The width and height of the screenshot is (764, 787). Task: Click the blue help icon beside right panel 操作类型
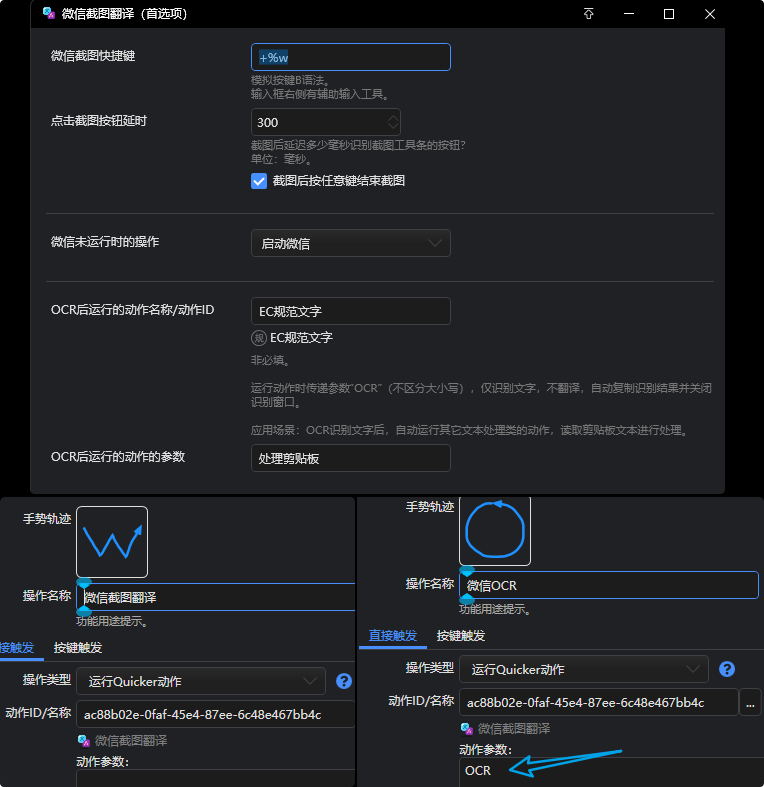click(727, 669)
